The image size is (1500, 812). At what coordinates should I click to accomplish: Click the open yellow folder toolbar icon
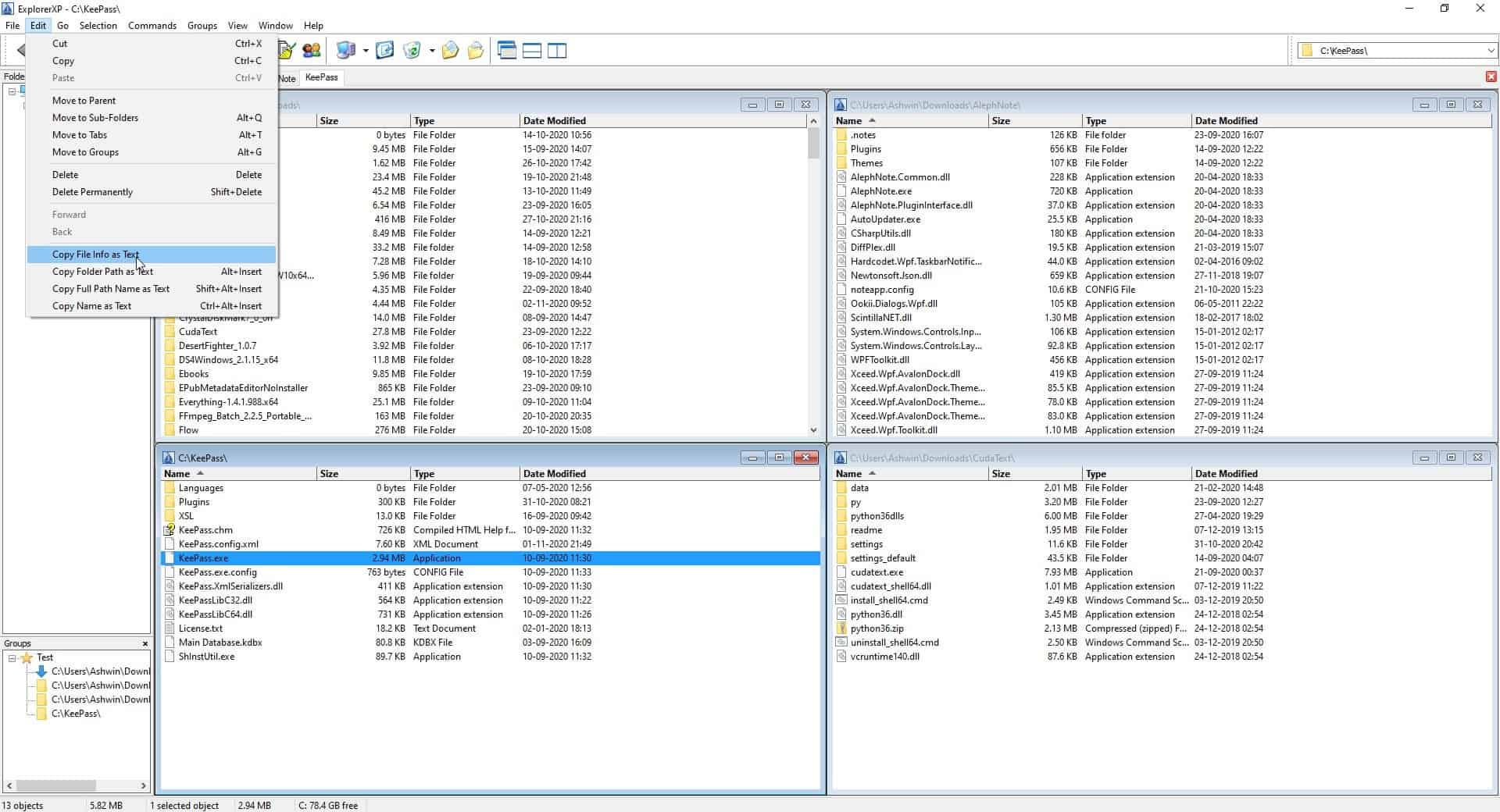click(475, 51)
